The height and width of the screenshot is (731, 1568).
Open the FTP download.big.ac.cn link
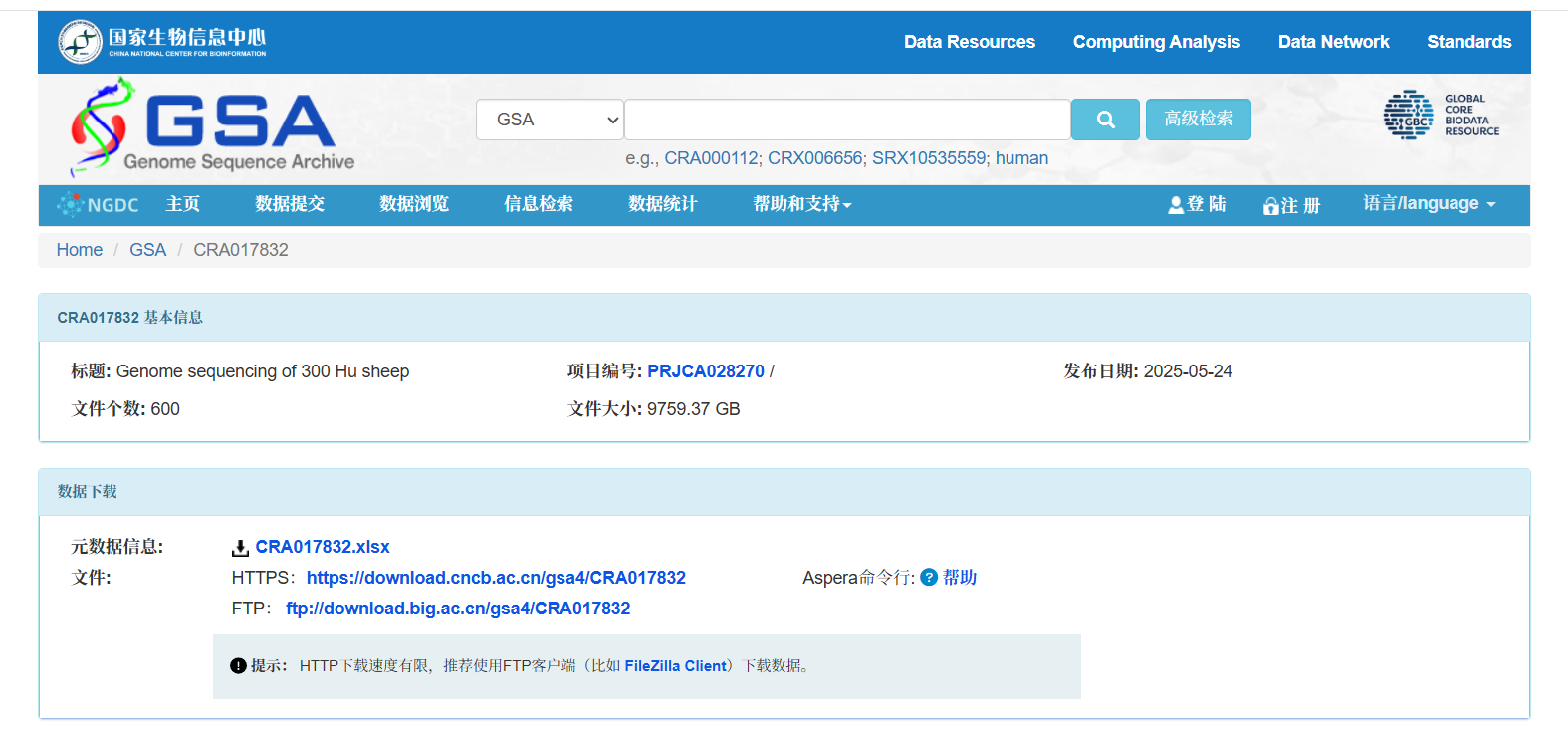458,609
